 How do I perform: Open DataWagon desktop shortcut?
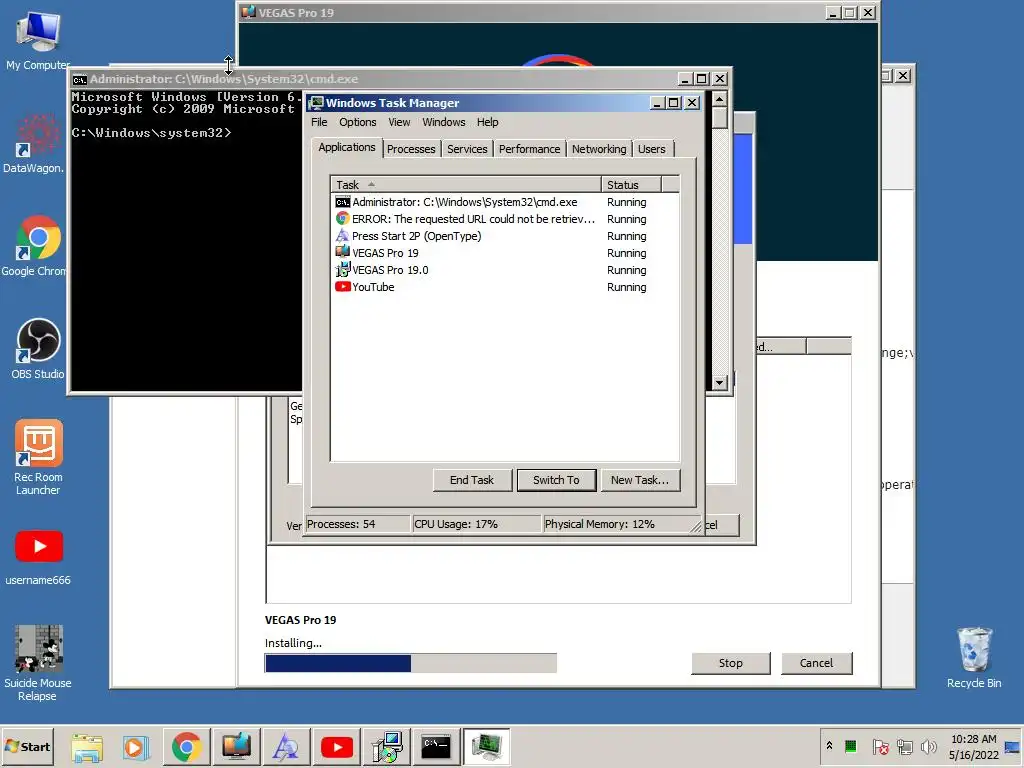tap(34, 144)
